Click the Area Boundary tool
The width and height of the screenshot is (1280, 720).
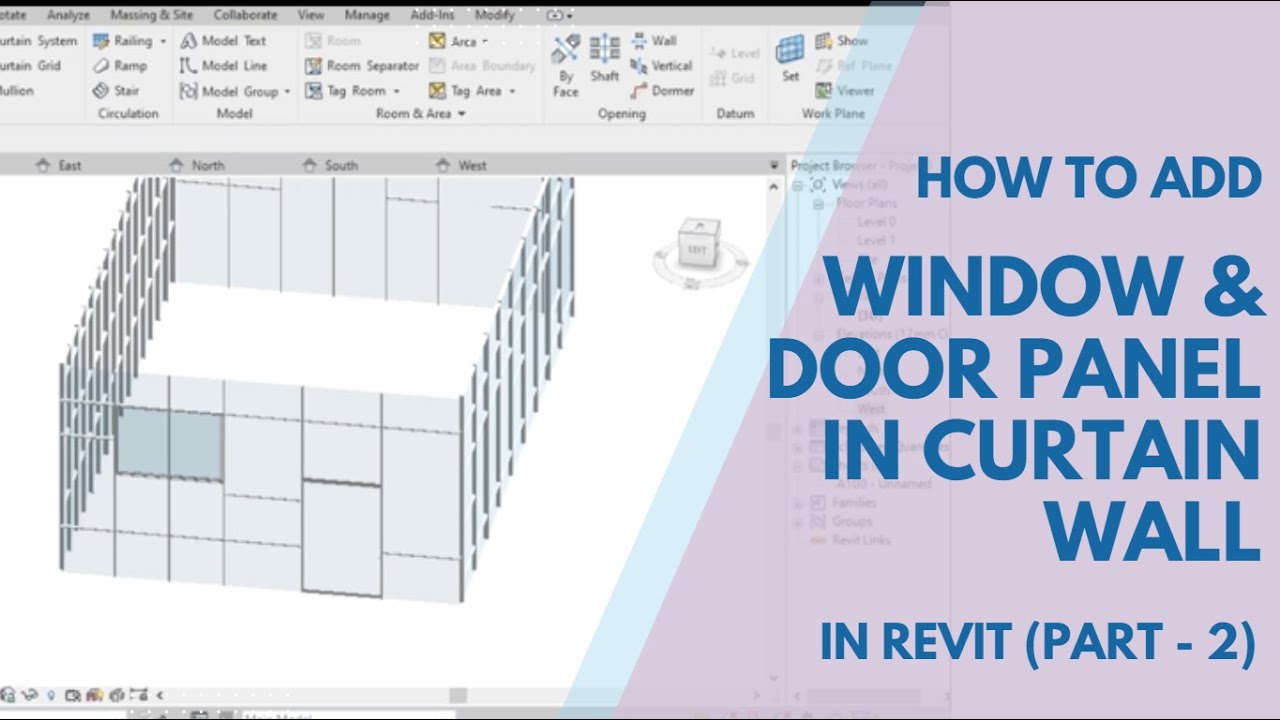pos(482,66)
